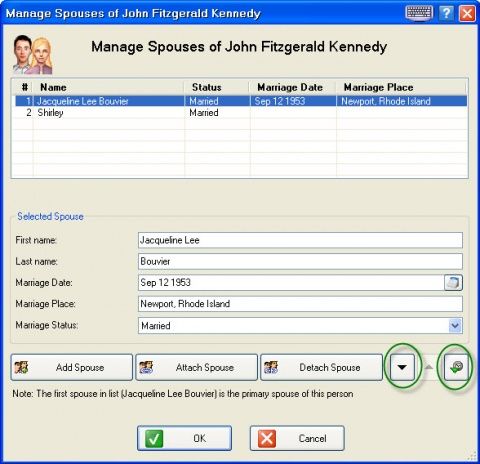Click the Name column header

(x=108, y=87)
